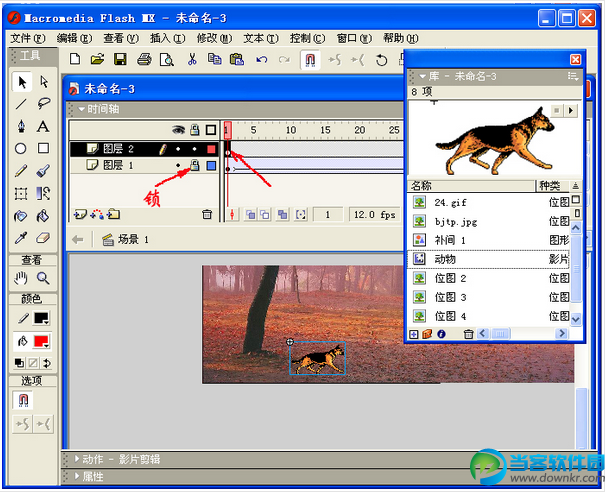Screen dimensions: 606x492
Task: Select the Pencil tool
Action: coord(21,171)
